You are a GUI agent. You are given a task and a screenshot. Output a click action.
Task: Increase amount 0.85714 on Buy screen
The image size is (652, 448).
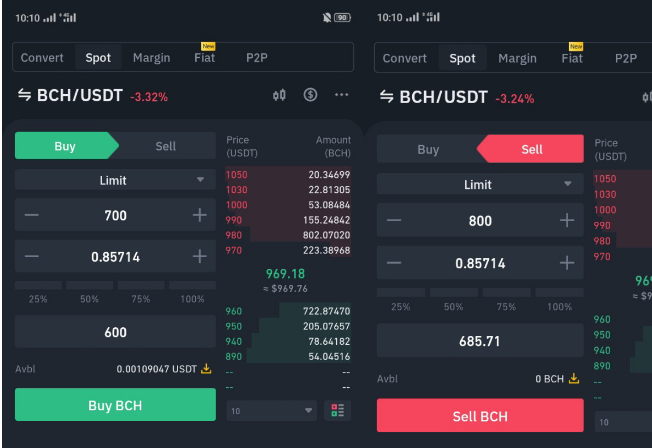pyautogui.click(x=200, y=256)
